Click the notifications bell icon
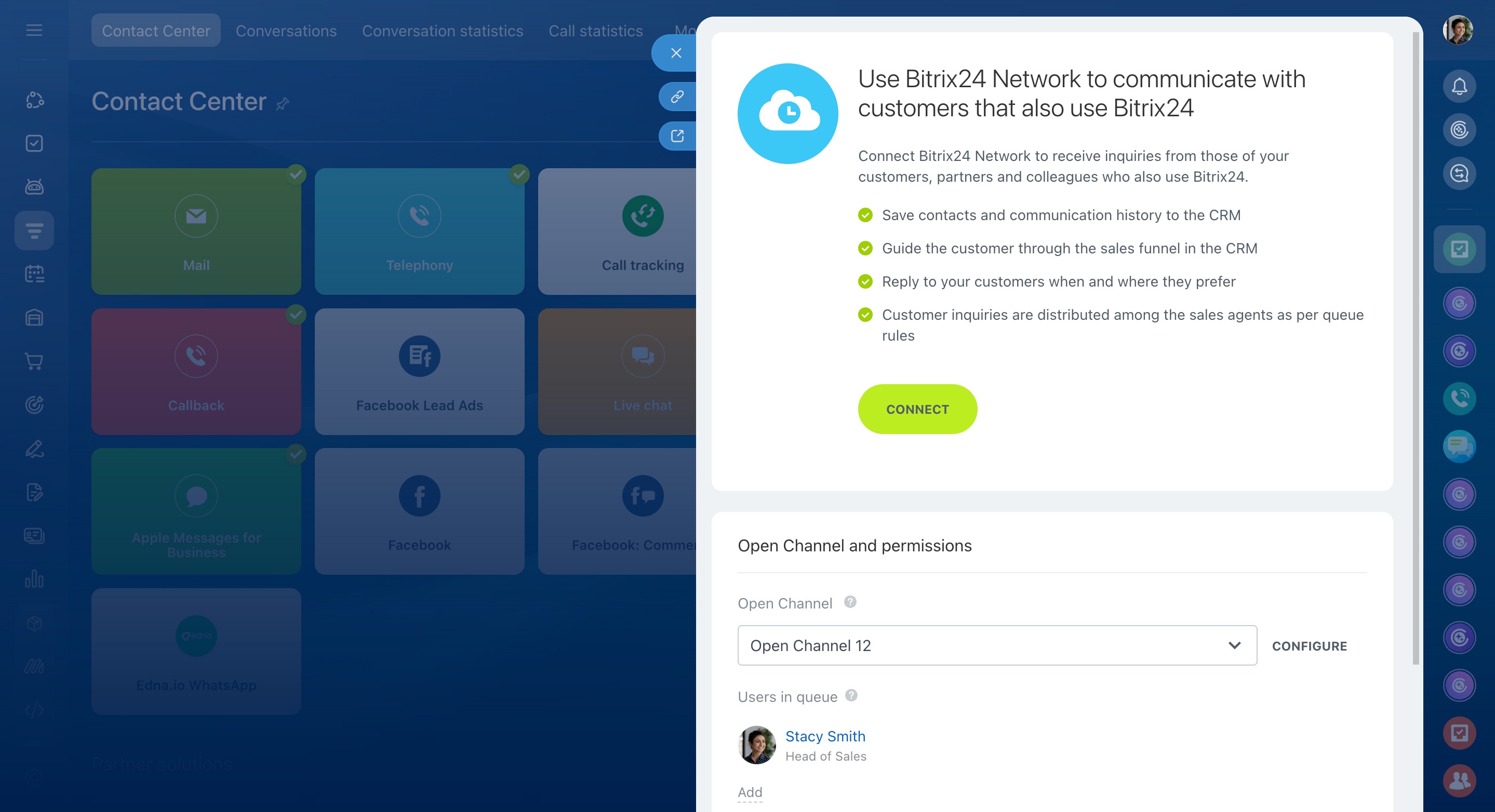Image resolution: width=1495 pixels, height=812 pixels. click(1459, 86)
